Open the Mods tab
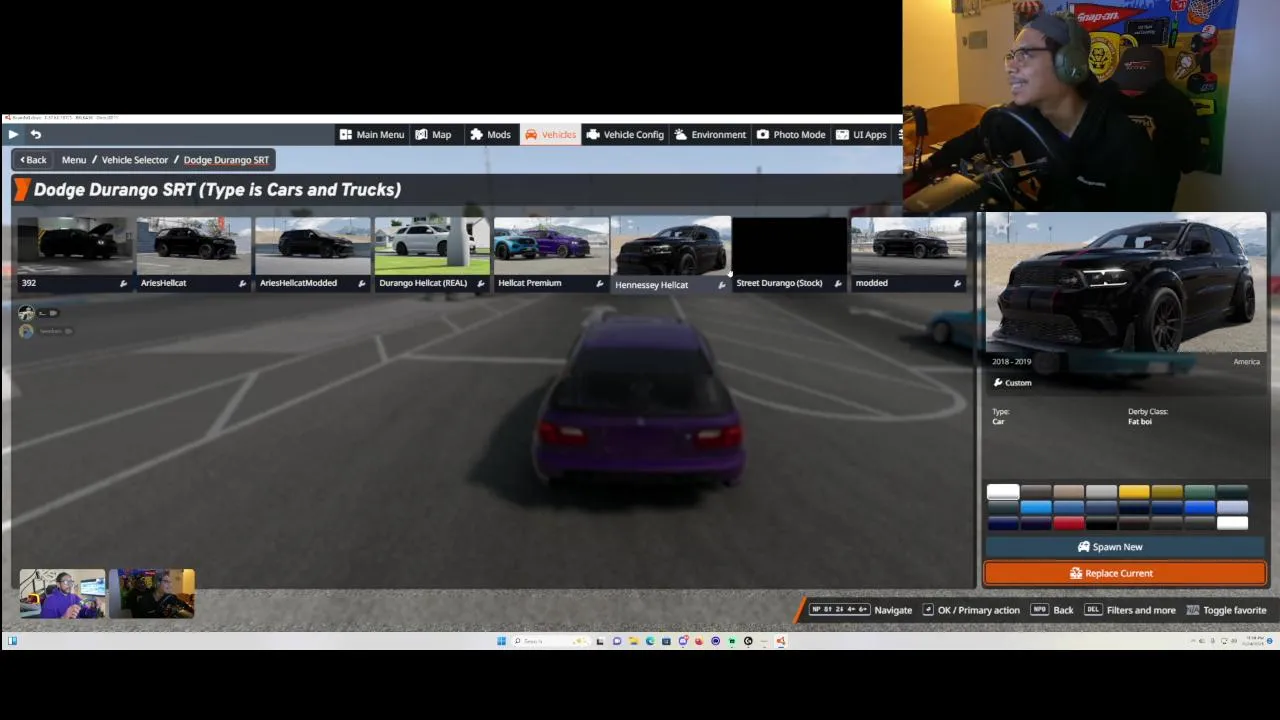1280x720 pixels. point(490,134)
